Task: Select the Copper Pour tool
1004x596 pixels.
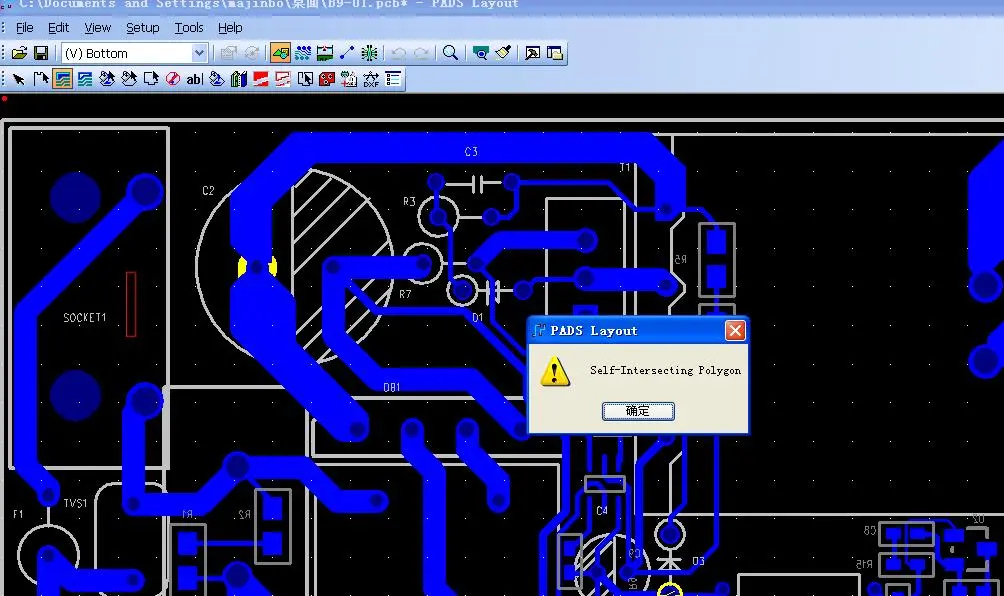Action: click(x=107, y=79)
